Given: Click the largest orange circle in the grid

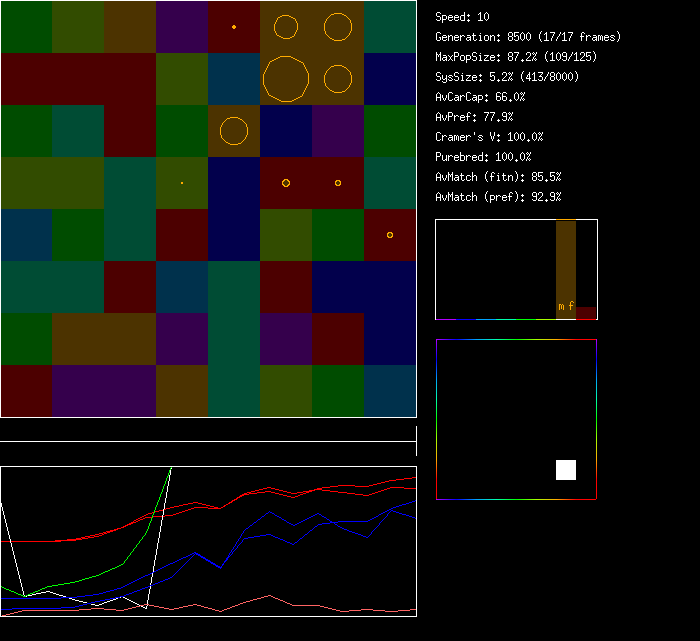Looking at the screenshot, I should (x=286, y=78).
